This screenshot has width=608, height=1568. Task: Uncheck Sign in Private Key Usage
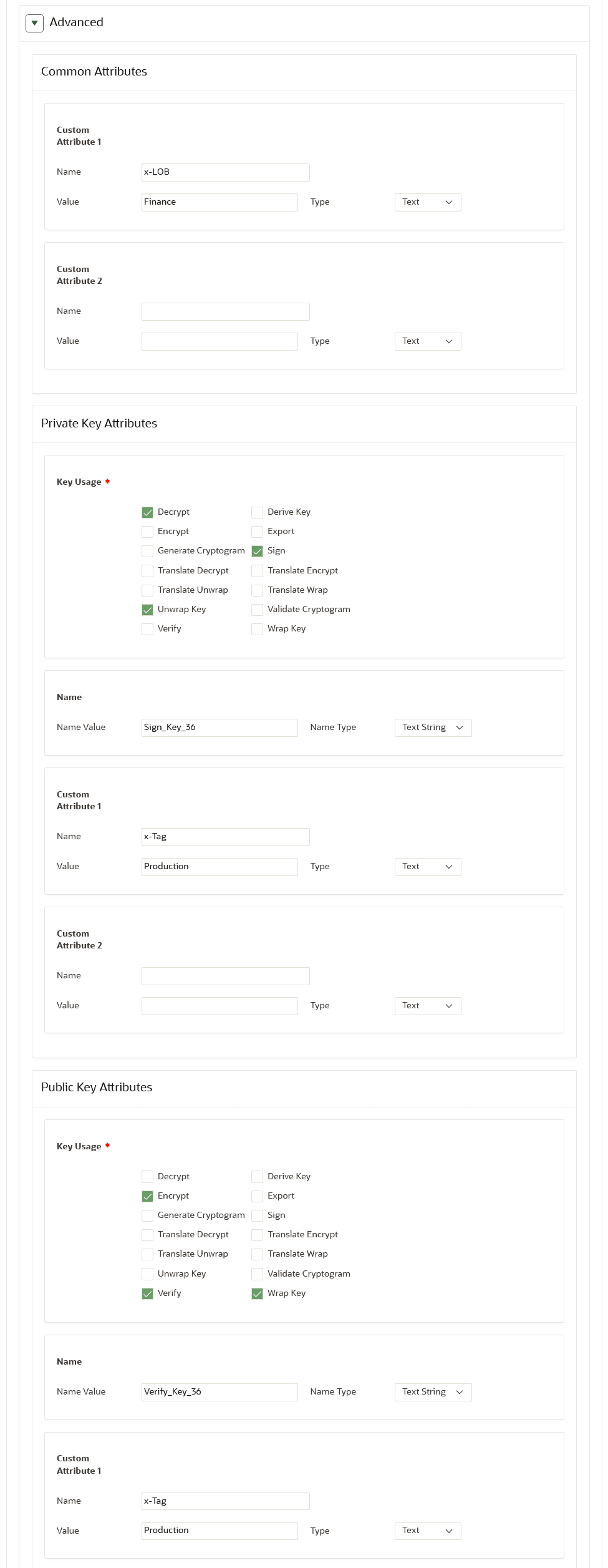coord(258,551)
